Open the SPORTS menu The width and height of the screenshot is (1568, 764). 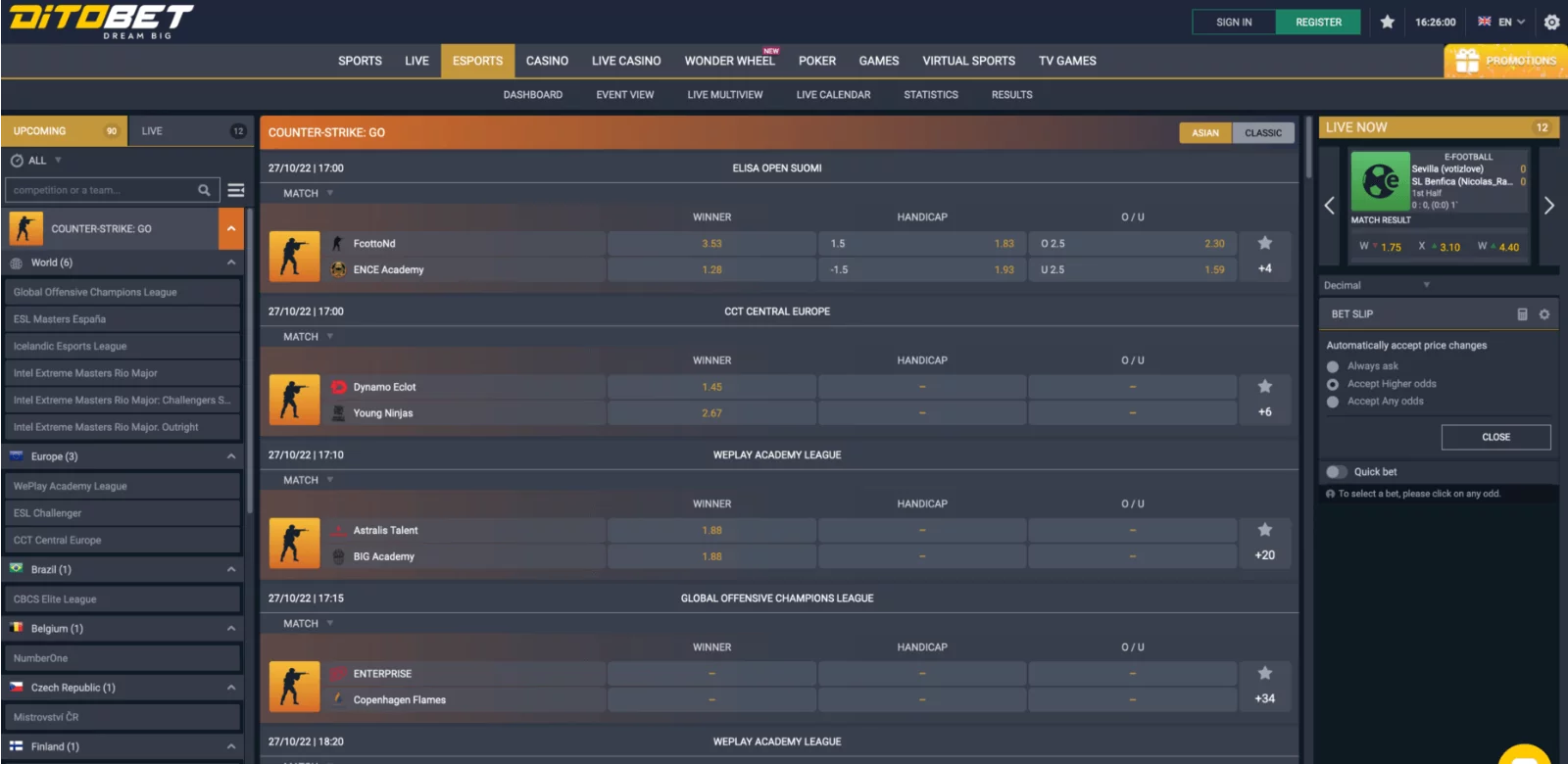(360, 61)
